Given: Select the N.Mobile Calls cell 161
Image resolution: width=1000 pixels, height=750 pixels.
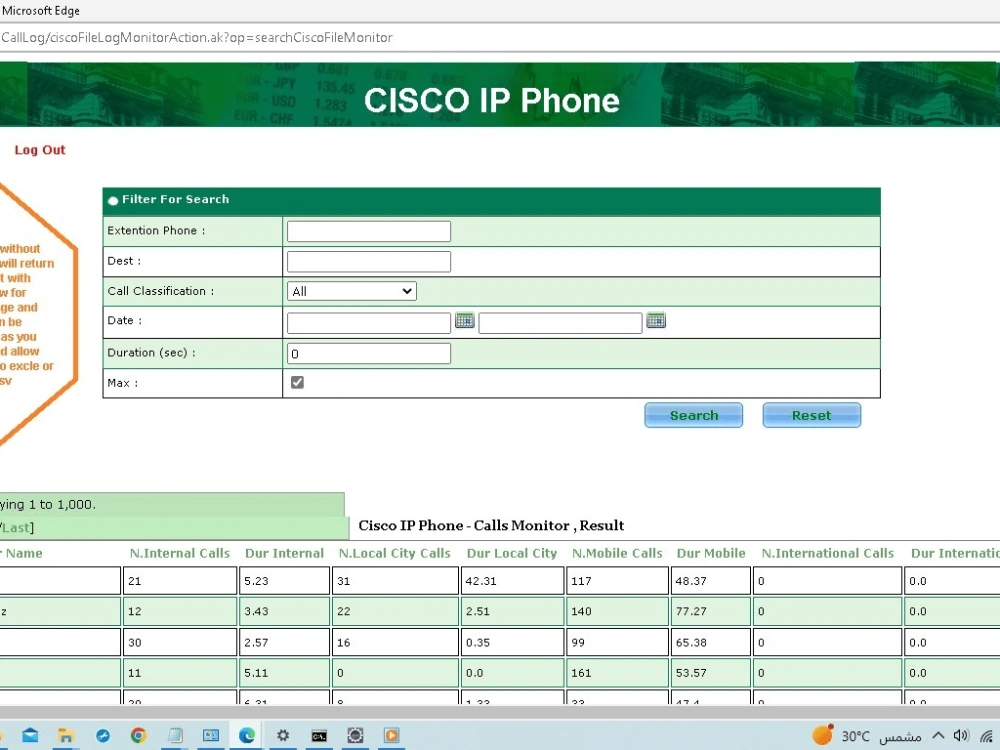Looking at the screenshot, I should point(617,673).
